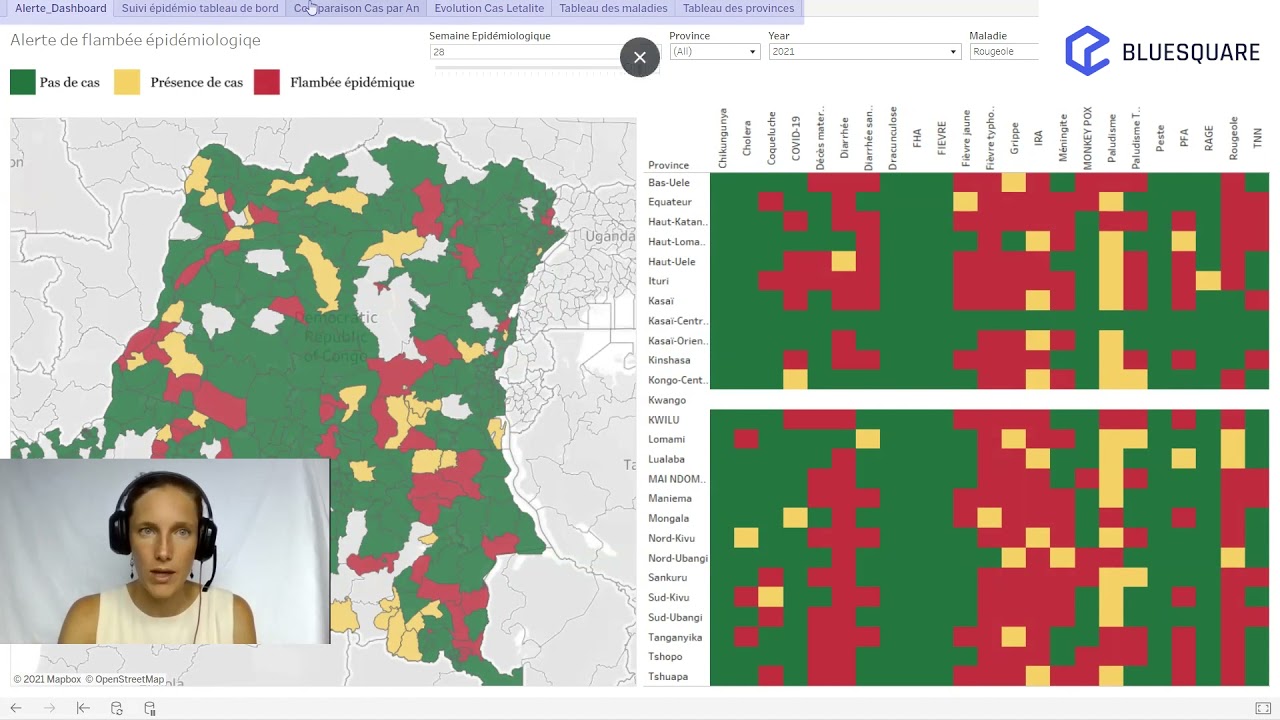
Task: Click the Cholera column header
Action: tap(747, 138)
